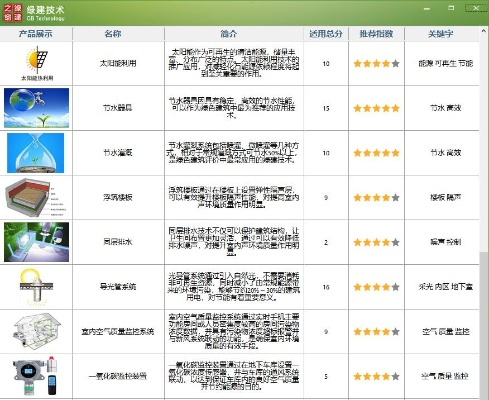Open the globe and faucet product thumbnail
489x400 pixels.
pyautogui.click(x=36, y=108)
